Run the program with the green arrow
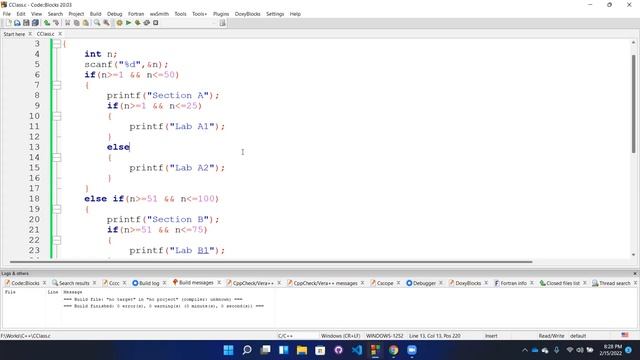The image size is (640, 360). pyautogui.click(x=128, y=23)
